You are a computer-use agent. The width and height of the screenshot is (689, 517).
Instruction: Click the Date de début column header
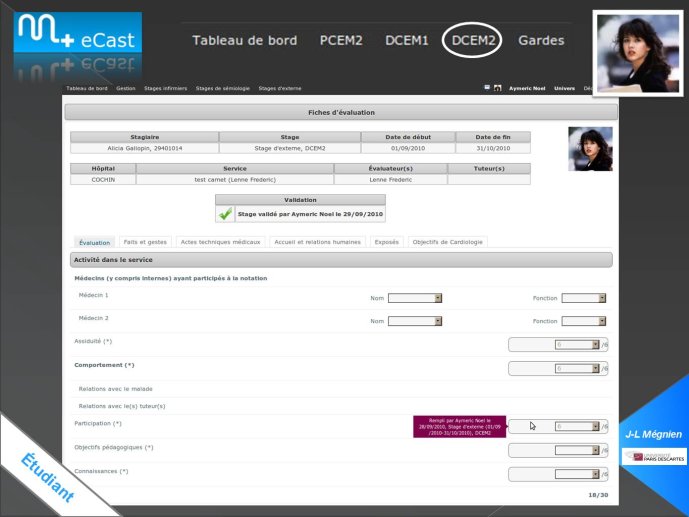[408, 137]
